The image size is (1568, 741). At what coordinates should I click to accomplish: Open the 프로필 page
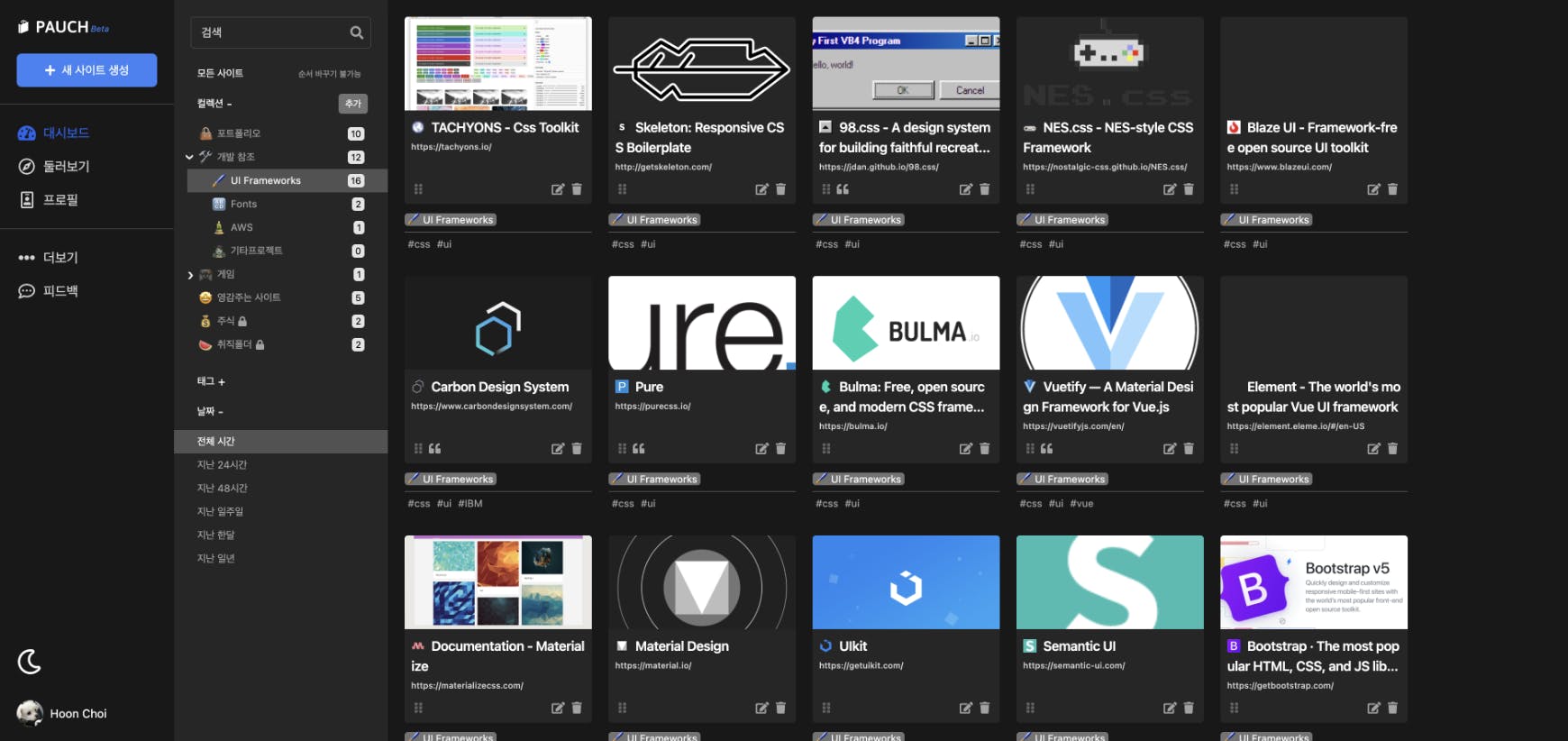tap(49, 200)
